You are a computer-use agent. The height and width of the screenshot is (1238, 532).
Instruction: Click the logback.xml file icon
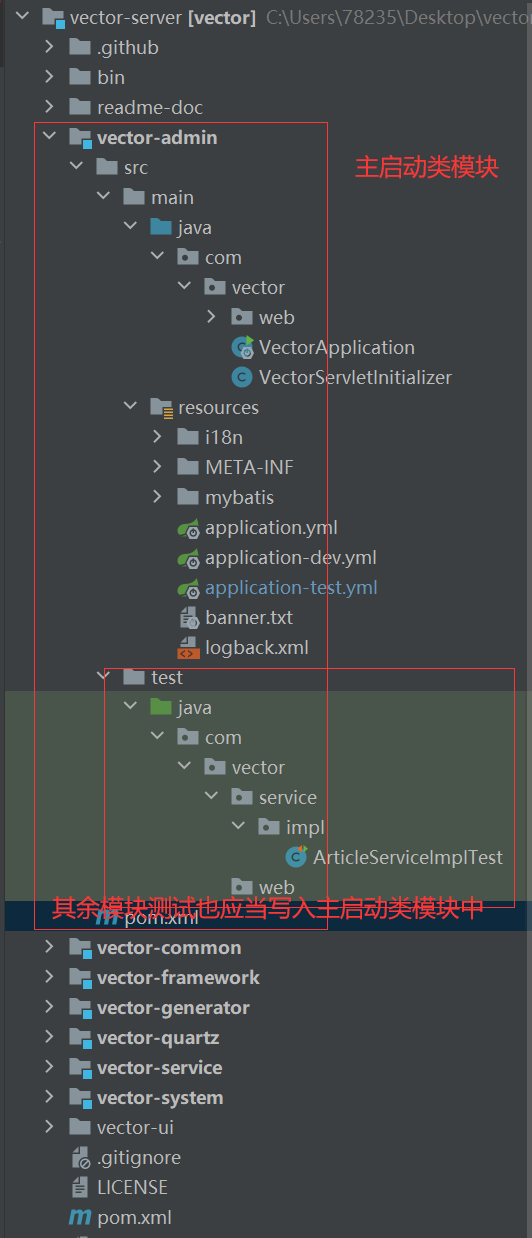click(x=188, y=648)
